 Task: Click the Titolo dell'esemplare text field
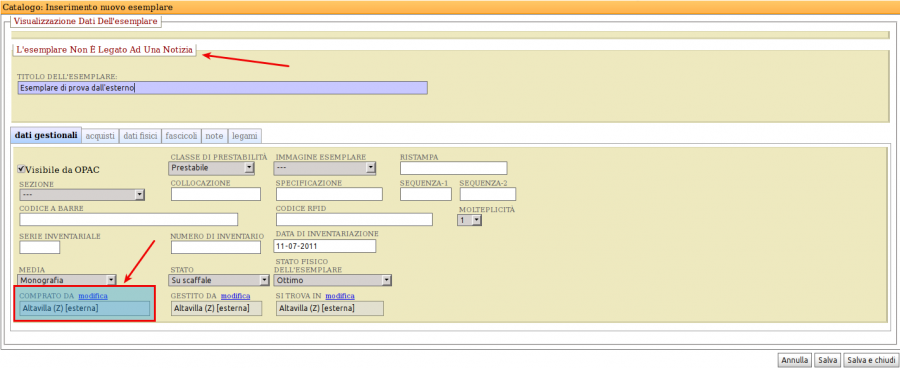click(x=223, y=87)
